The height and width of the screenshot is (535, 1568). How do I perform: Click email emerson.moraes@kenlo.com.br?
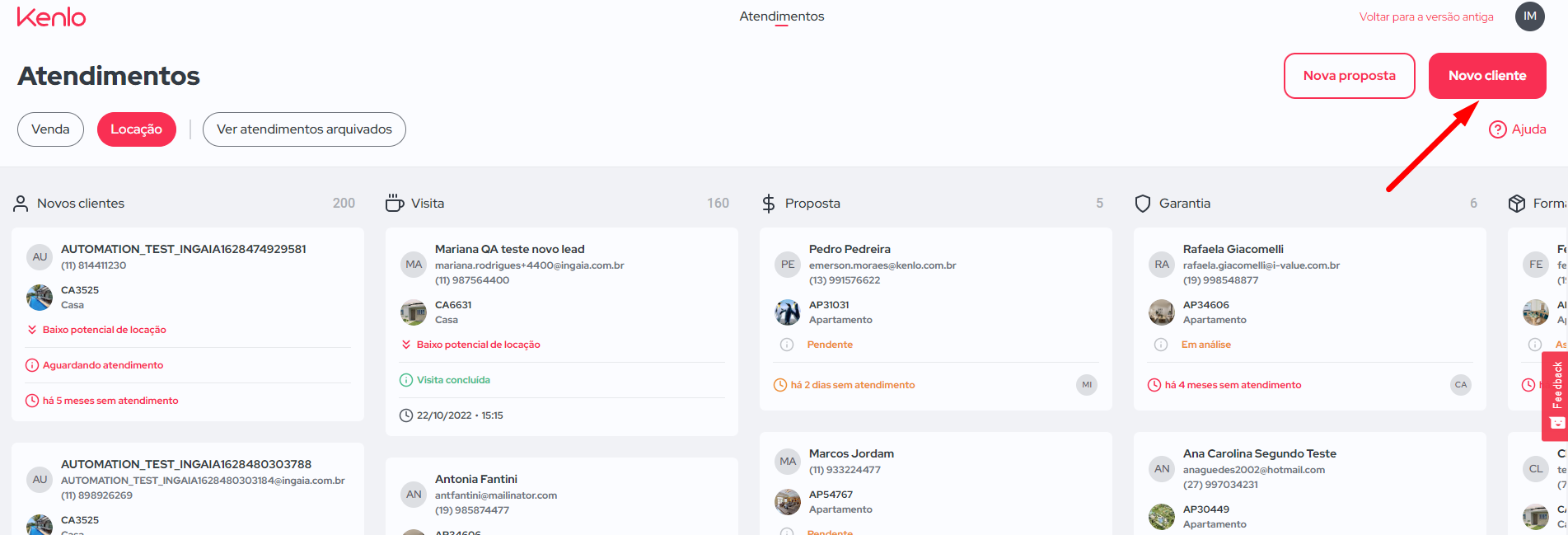coord(882,265)
